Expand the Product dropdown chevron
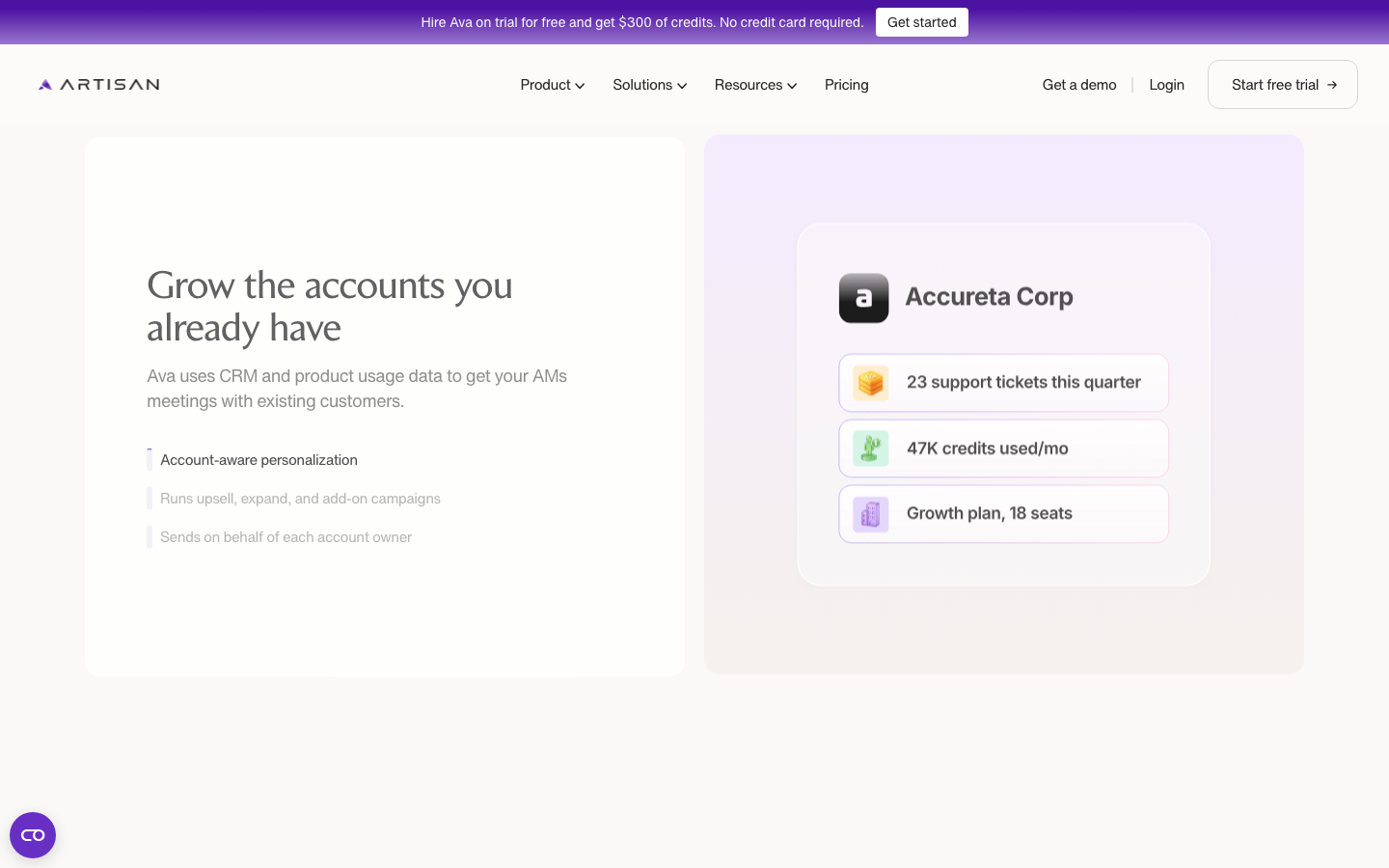 [580, 86]
